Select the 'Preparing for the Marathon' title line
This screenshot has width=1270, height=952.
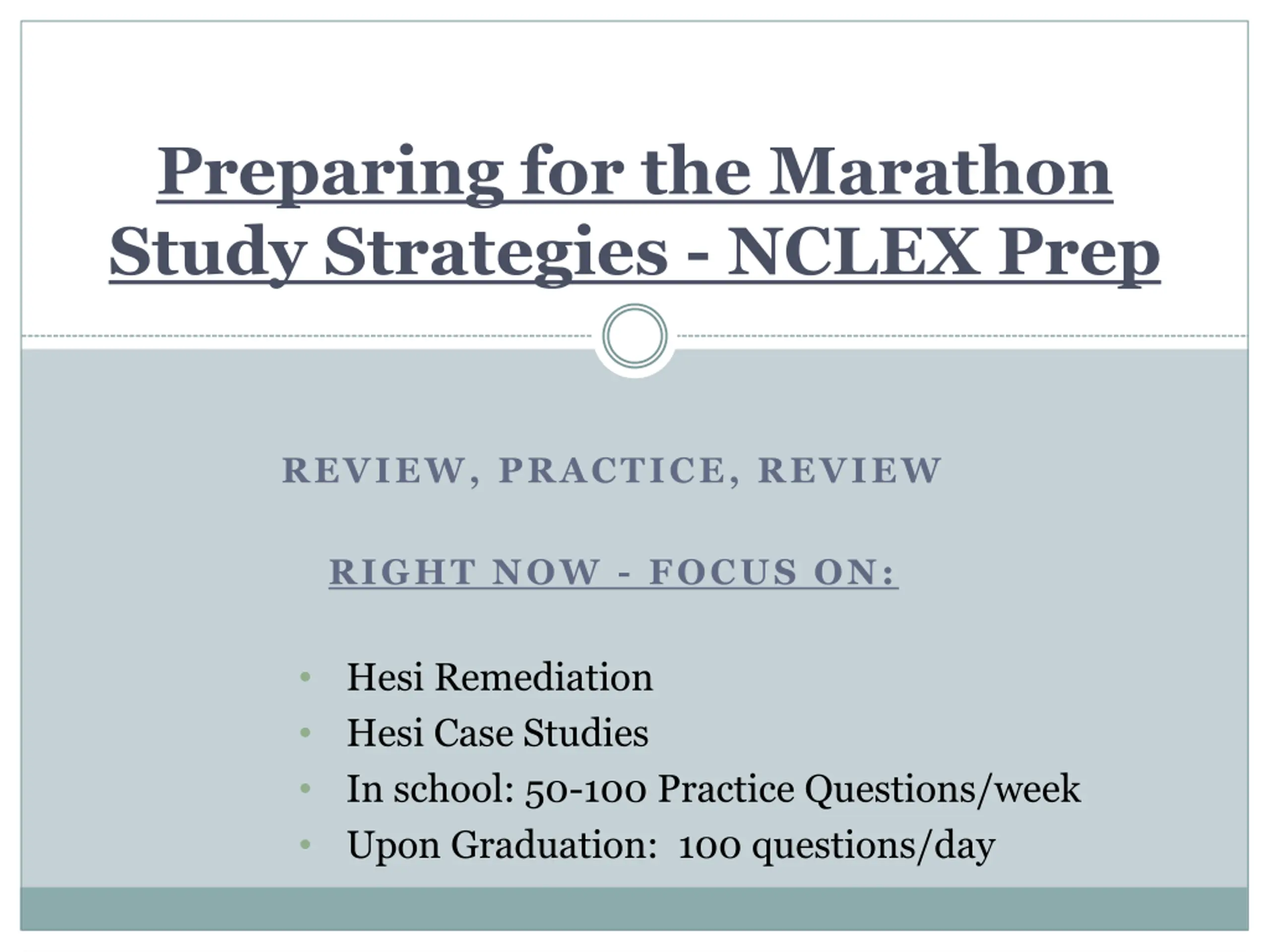point(635,174)
